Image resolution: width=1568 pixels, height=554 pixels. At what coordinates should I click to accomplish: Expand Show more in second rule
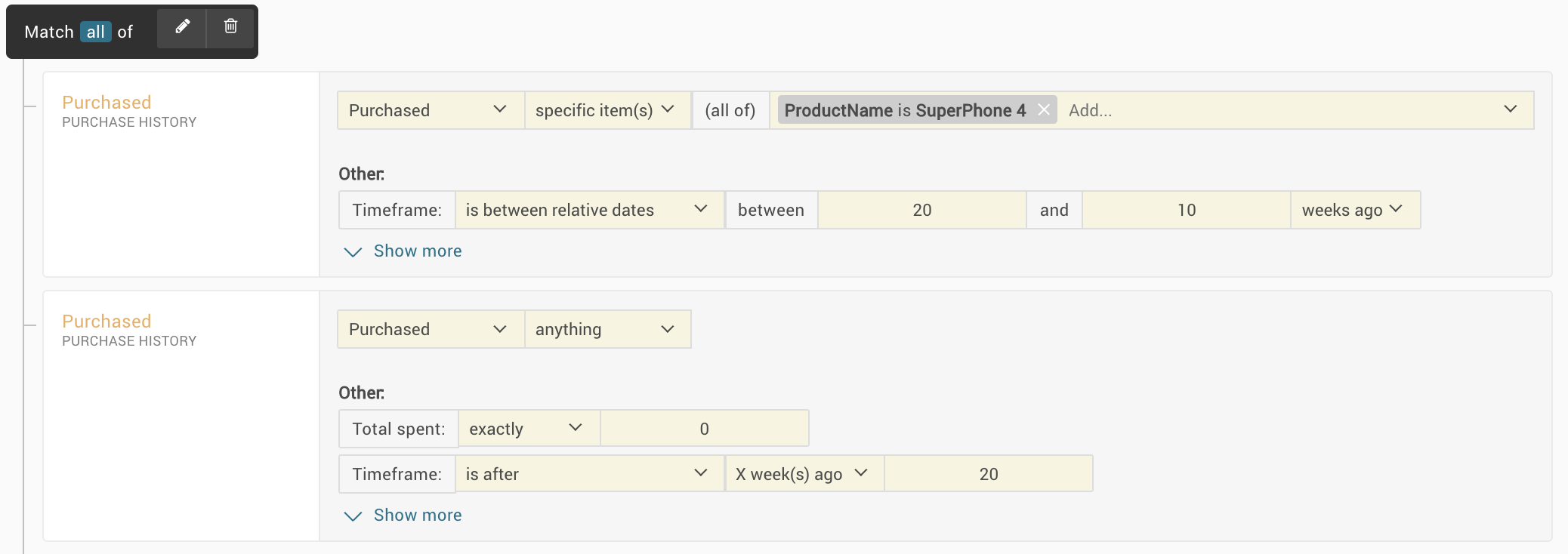(403, 516)
